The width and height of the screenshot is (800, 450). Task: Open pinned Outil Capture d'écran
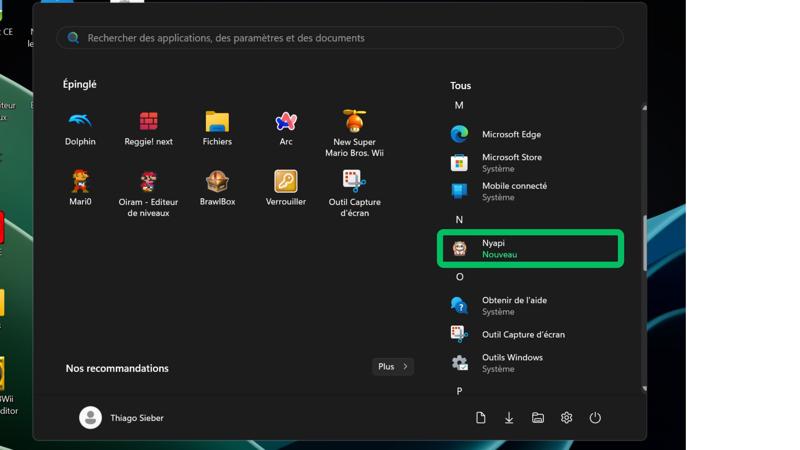tap(354, 192)
